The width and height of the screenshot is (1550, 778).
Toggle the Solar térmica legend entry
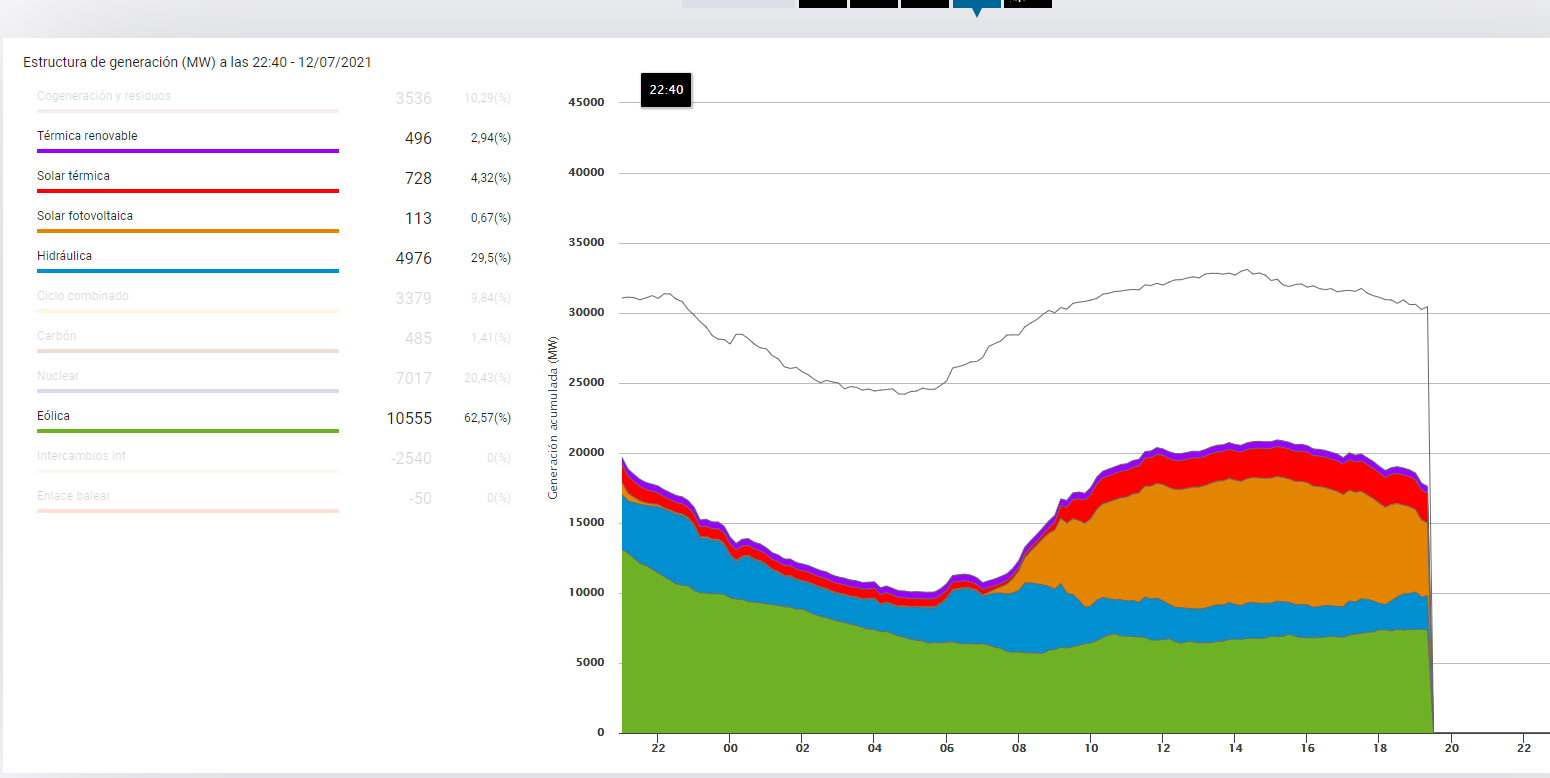[73, 176]
